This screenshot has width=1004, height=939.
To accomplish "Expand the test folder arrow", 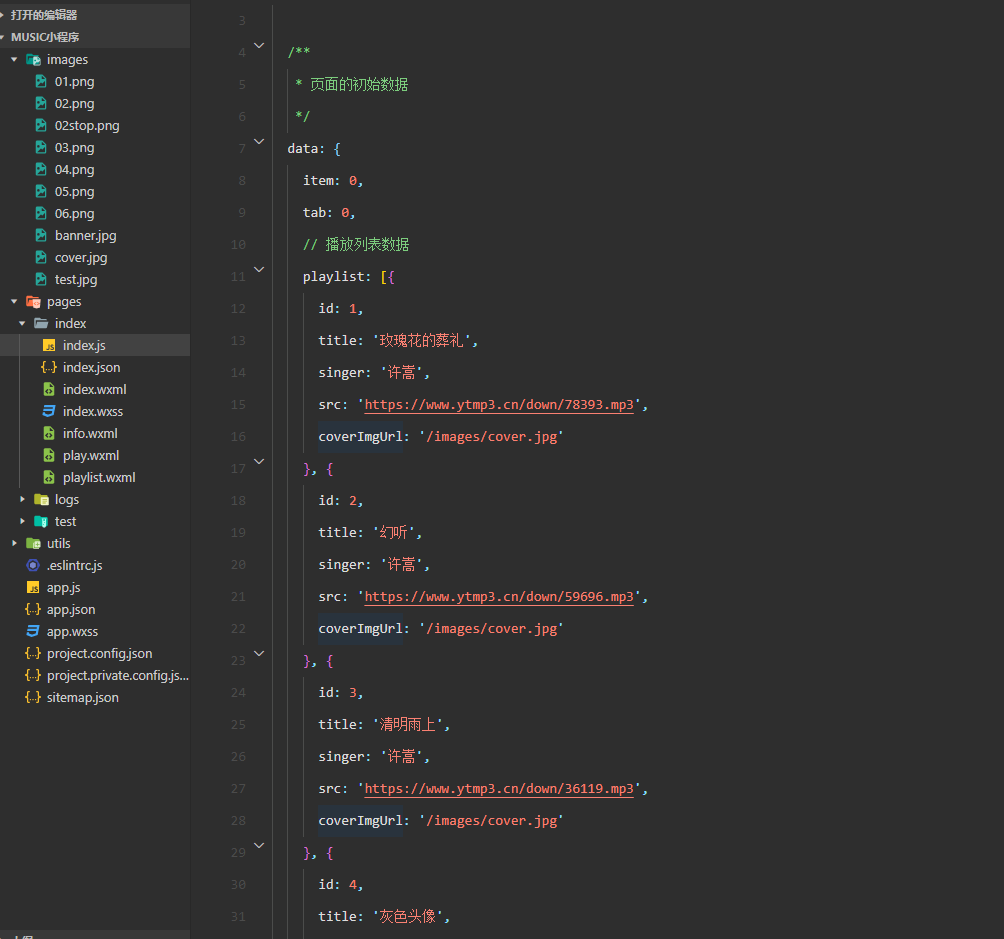I will pos(22,521).
